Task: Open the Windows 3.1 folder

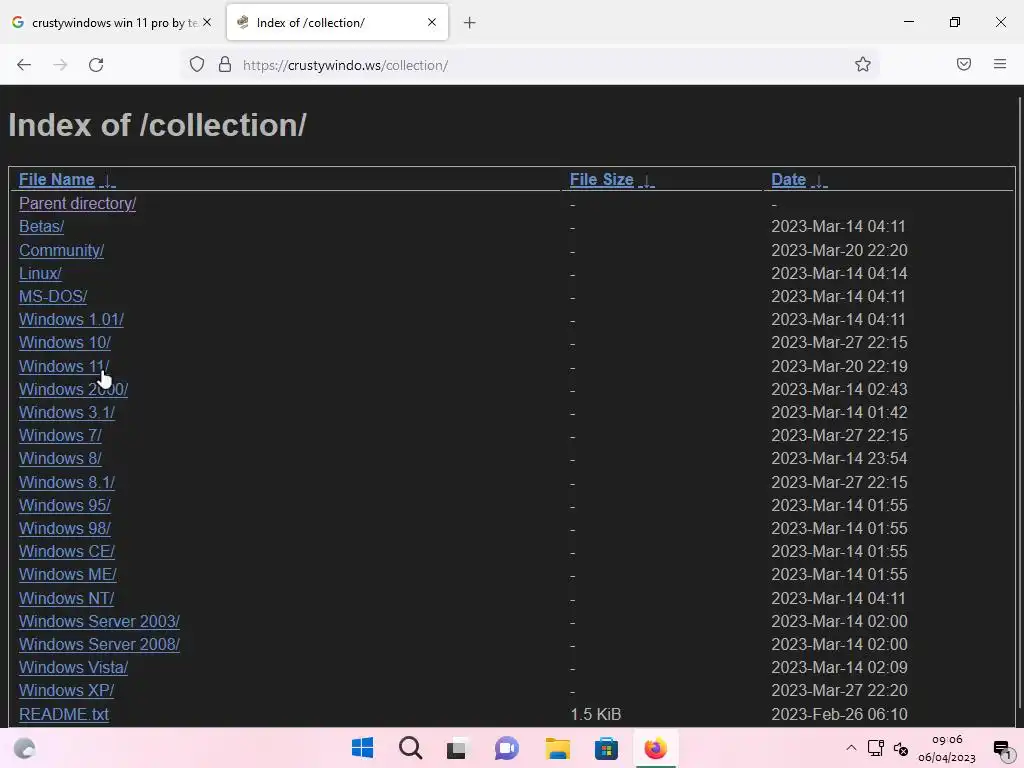Action: coord(67,413)
